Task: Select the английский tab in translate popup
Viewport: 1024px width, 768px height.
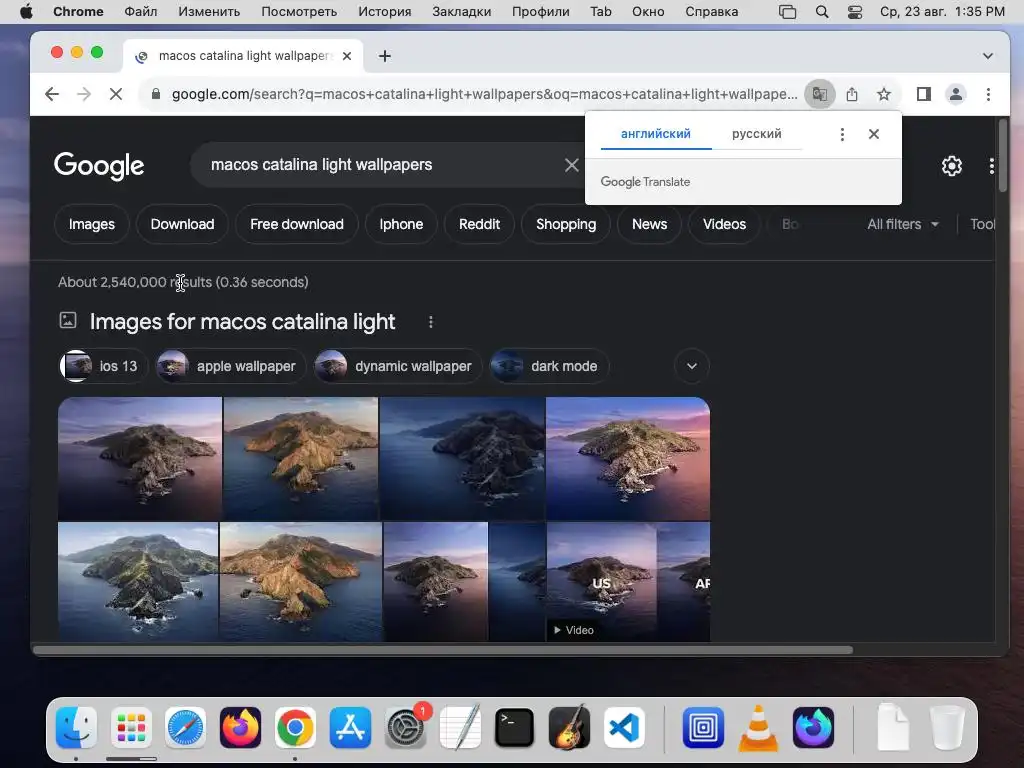Action: coord(656,134)
